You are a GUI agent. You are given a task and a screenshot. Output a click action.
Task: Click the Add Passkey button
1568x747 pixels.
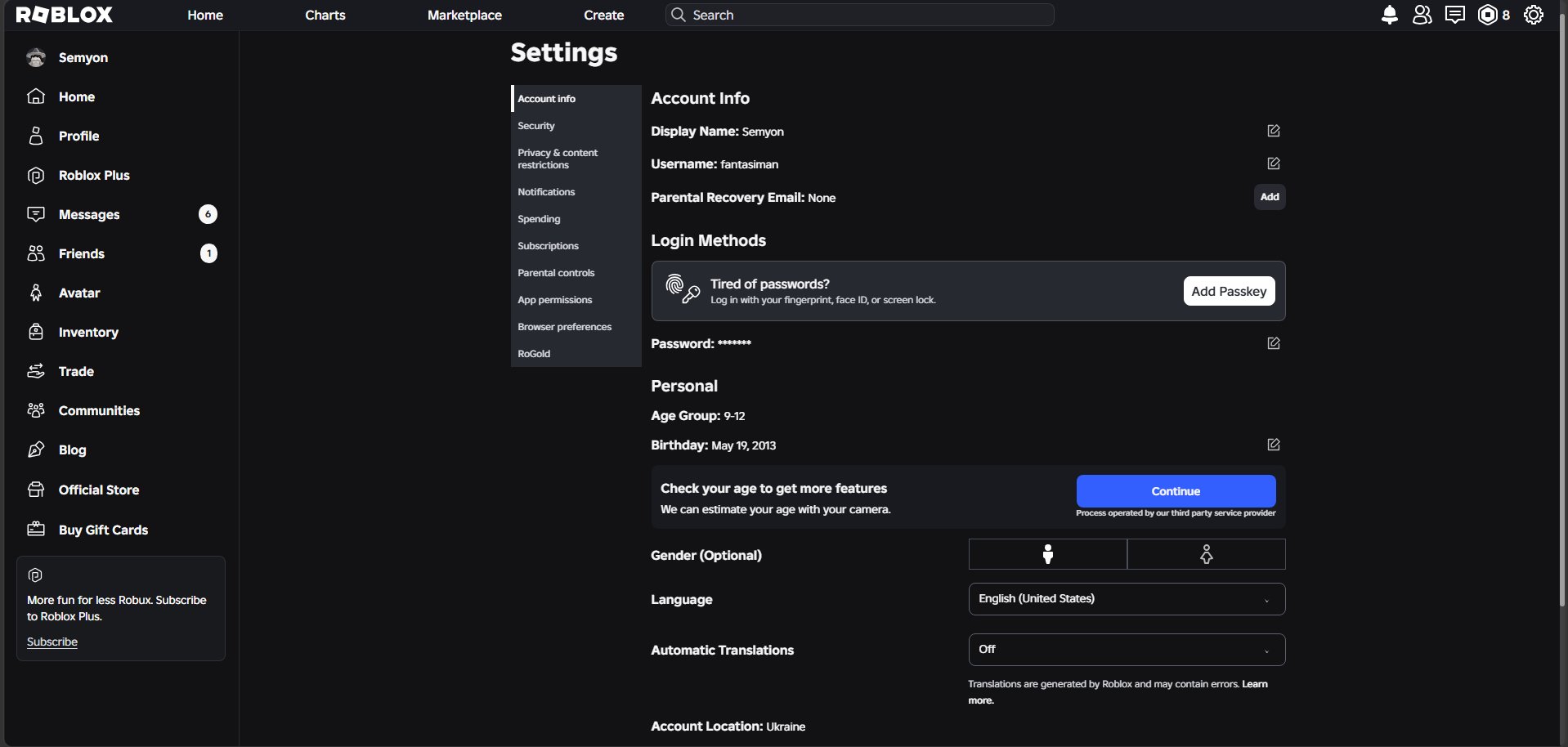1229,291
